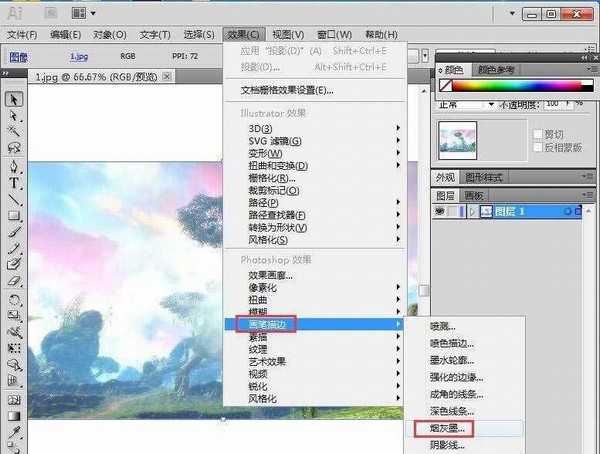This screenshot has height=454, width=600.
Task: Select the Pen tool
Action: (15, 167)
